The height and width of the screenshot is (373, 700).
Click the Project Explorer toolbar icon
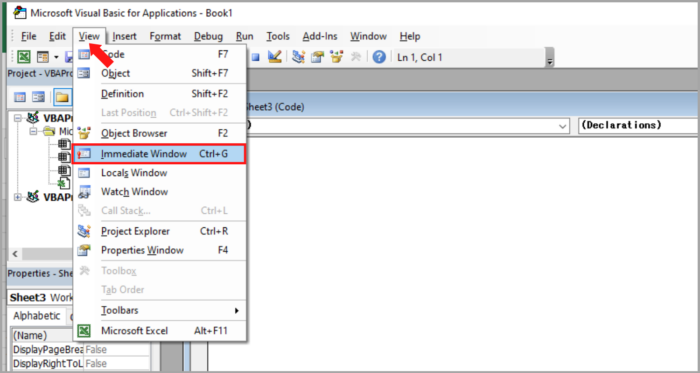[298, 57]
